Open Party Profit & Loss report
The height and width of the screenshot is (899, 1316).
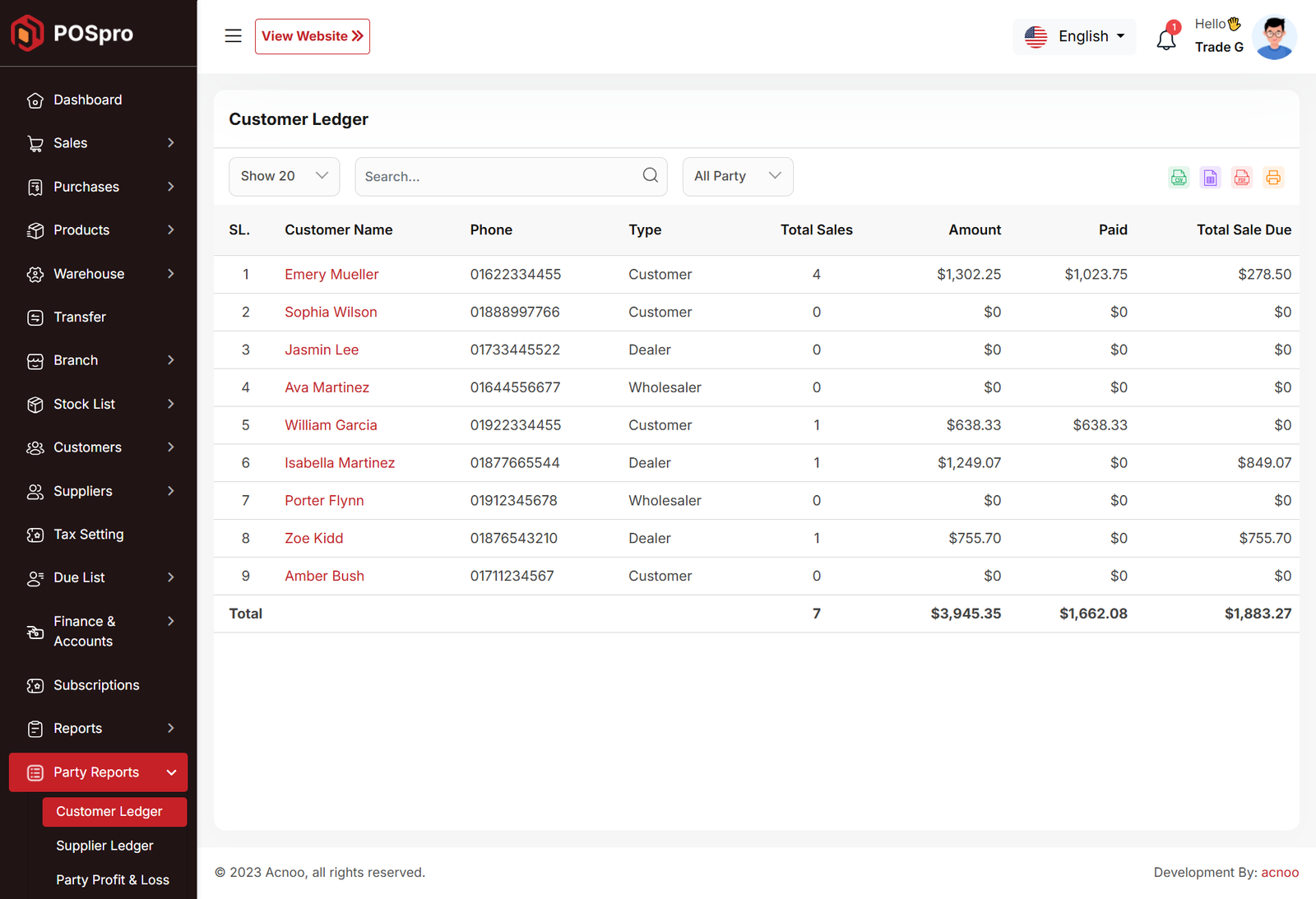coord(113,880)
